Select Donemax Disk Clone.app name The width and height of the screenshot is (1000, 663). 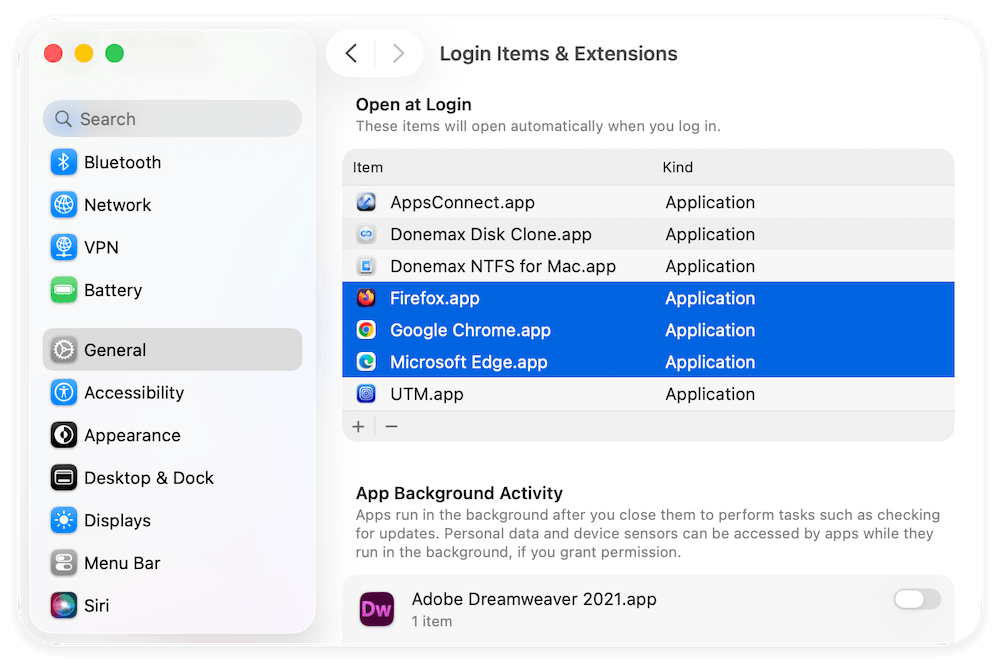click(491, 235)
